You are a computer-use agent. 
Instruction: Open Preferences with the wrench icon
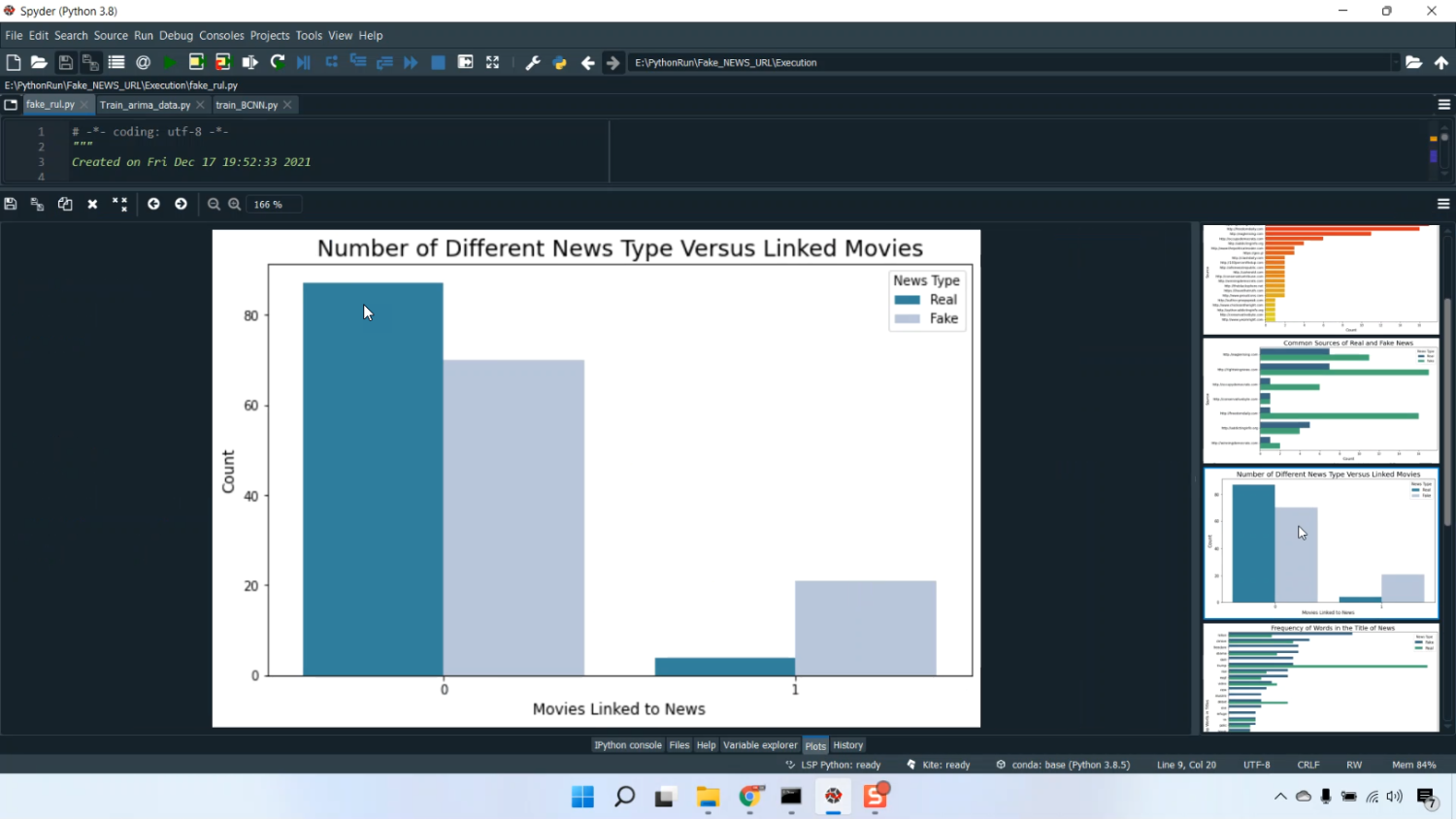coord(533,62)
